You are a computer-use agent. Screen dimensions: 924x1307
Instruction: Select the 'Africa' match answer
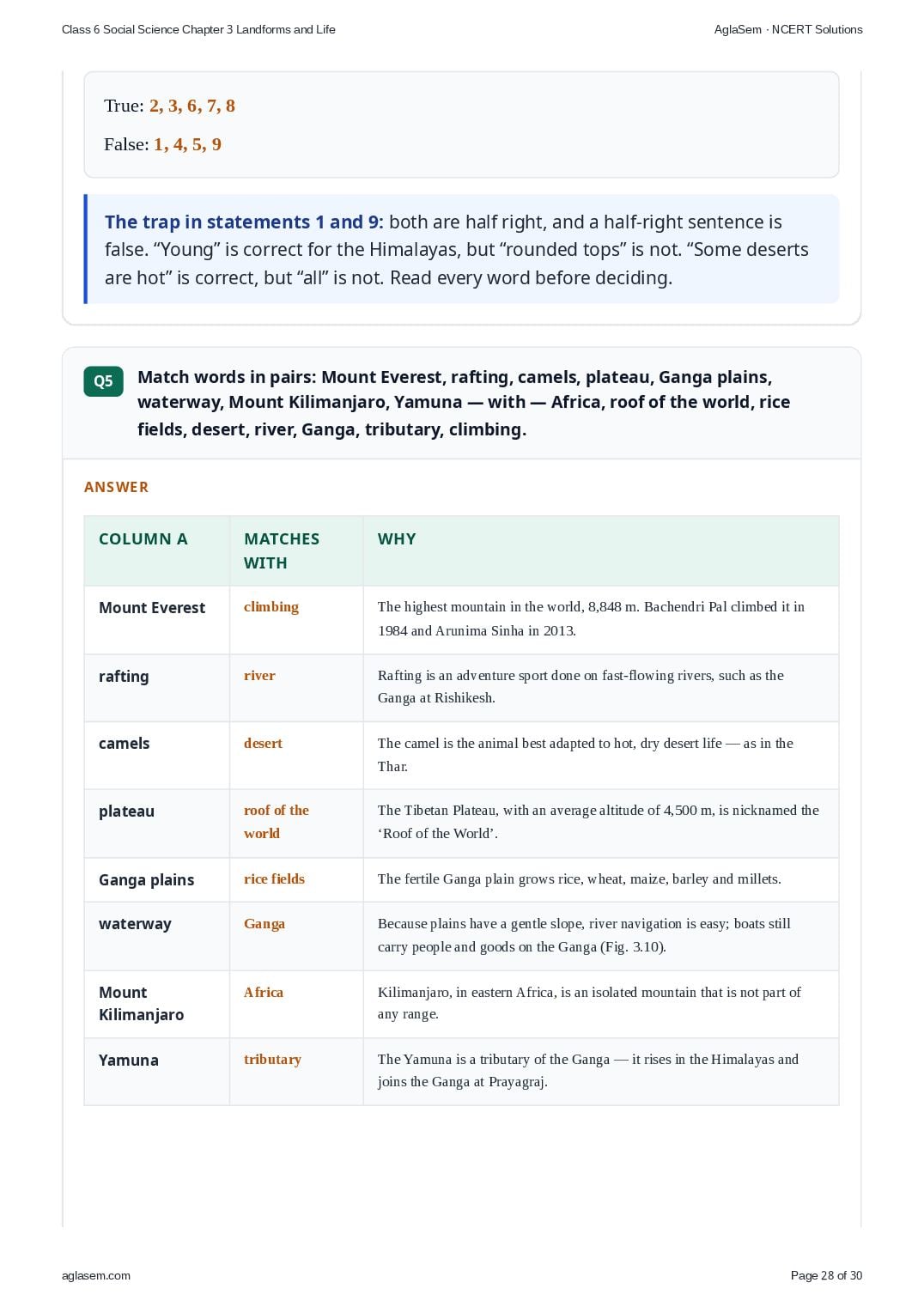coord(264,992)
